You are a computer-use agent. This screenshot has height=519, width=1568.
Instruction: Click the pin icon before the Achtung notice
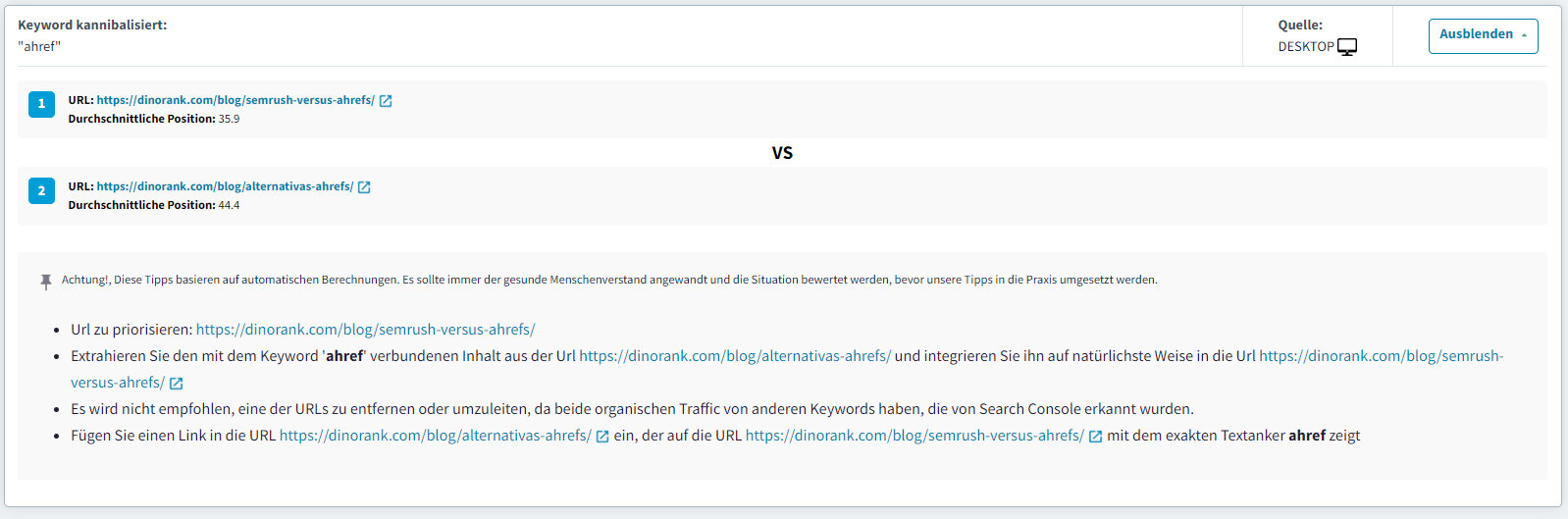pyautogui.click(x=45, y=282)
